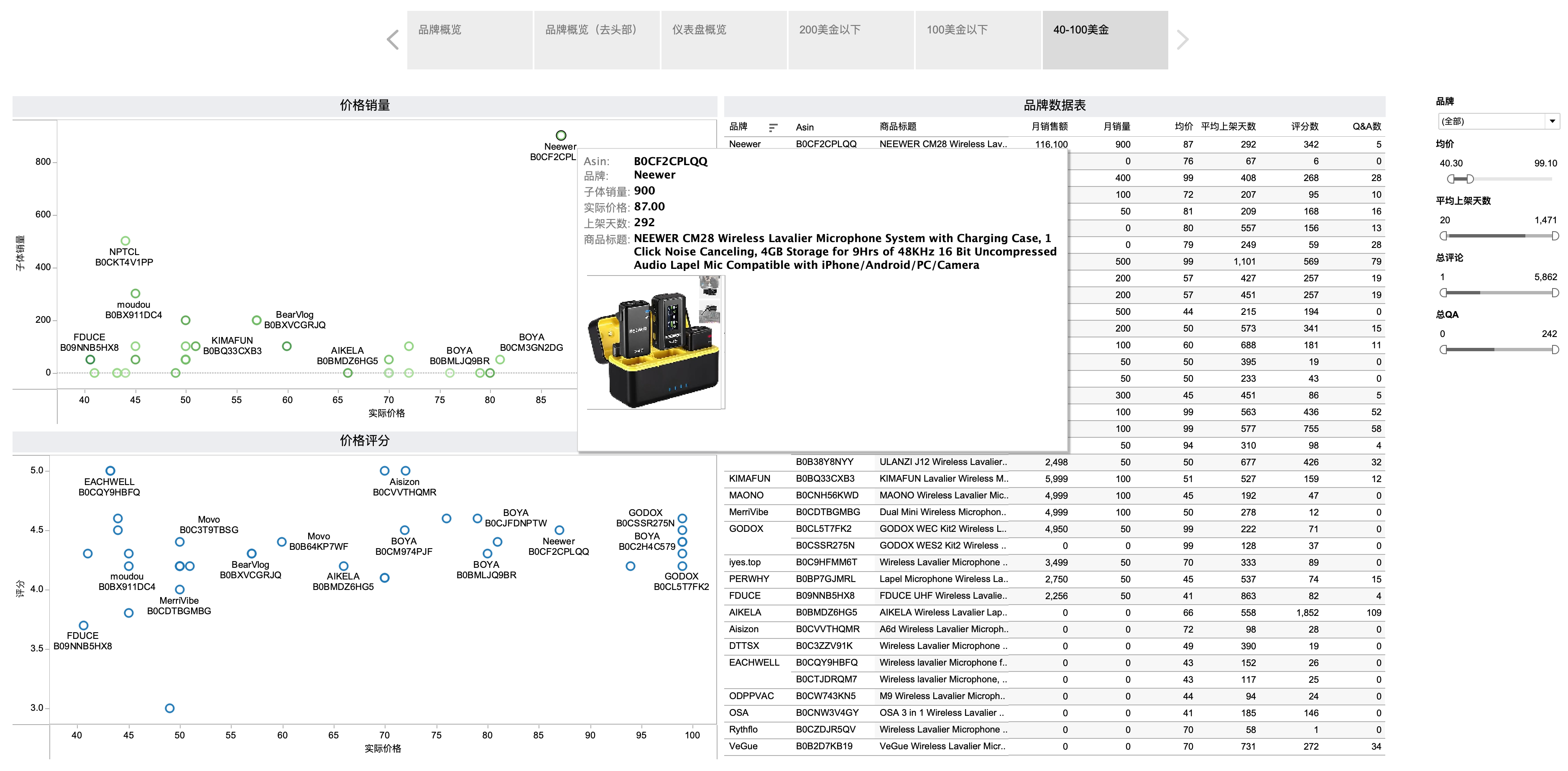Image resolution: width=1568 pixels, height=771 pixels.
Task: Select the B0CDTBGMBG Asin cell in the table
Action: (828, 512)
